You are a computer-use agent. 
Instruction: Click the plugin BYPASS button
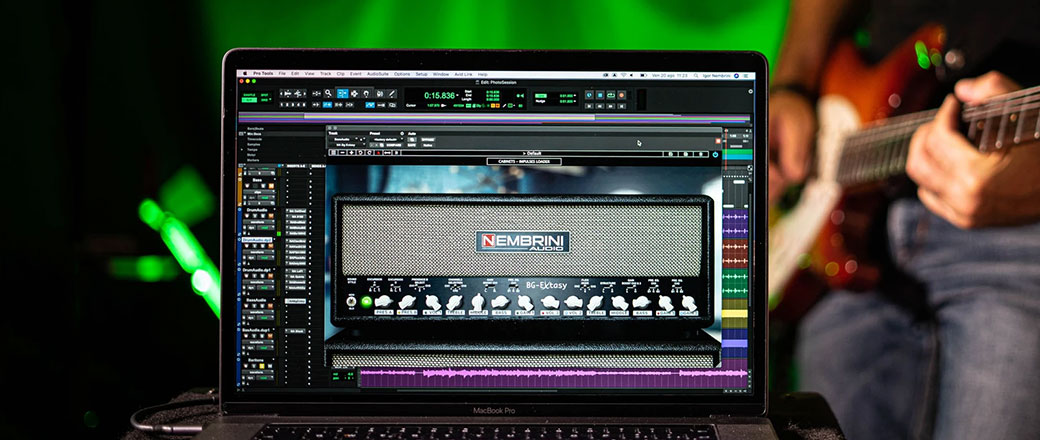(x=428, y=139)
